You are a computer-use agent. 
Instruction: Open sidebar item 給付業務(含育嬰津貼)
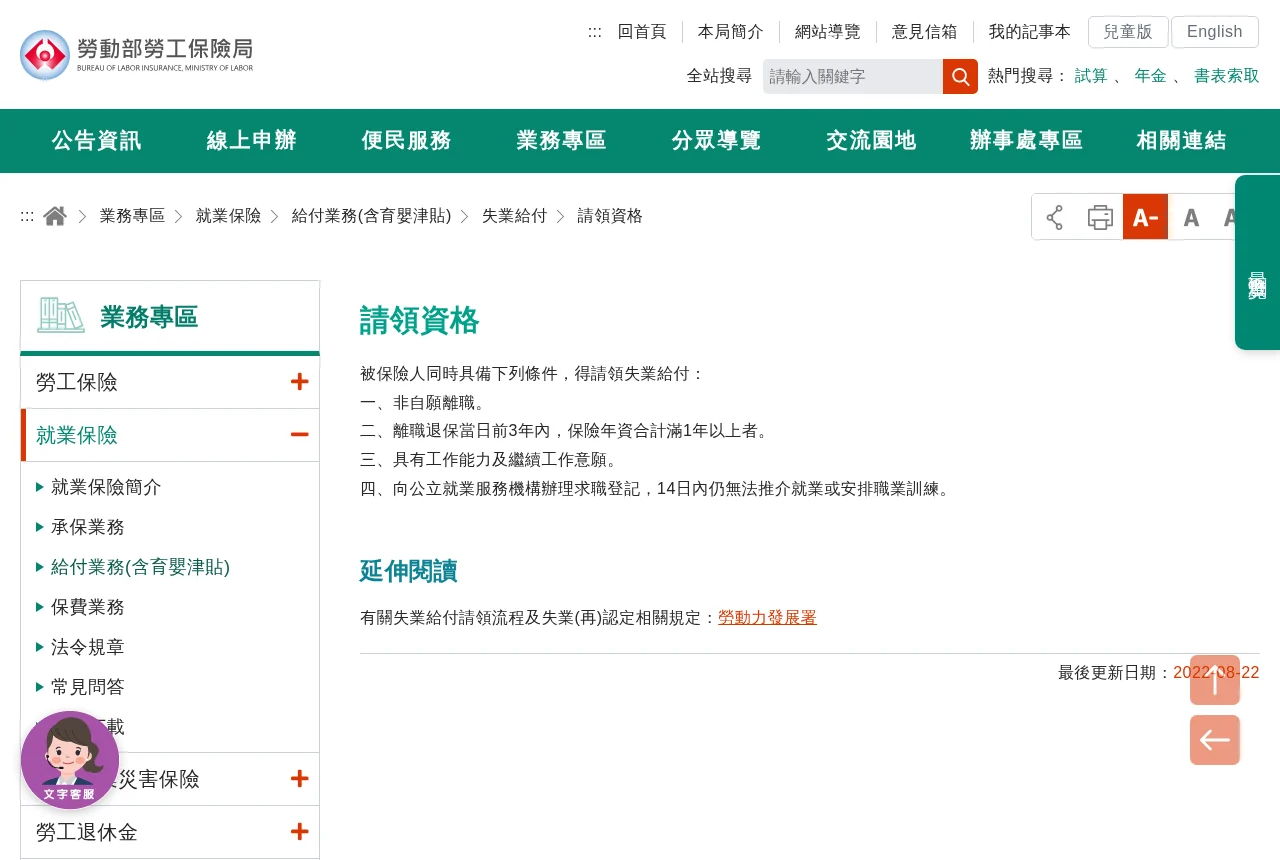141,567
